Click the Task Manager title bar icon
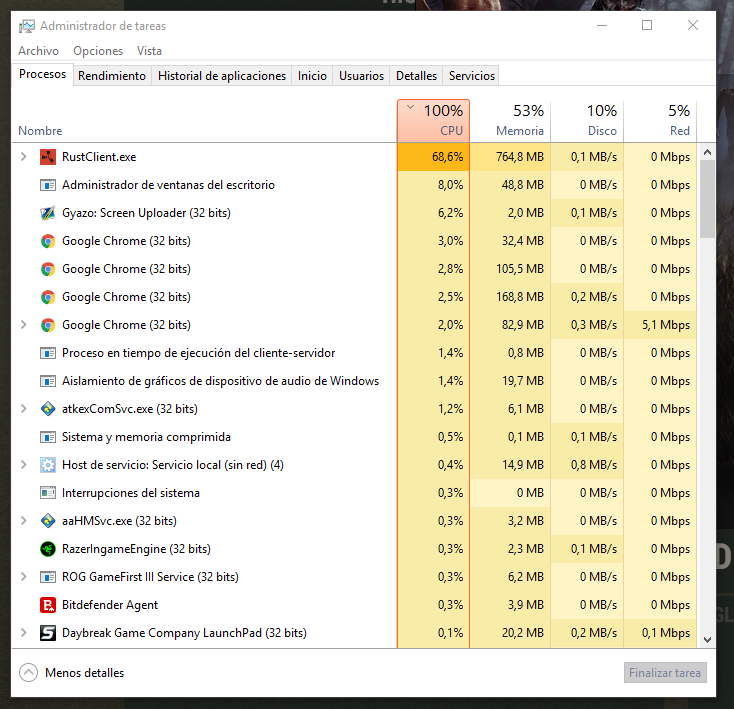This screenshot has height=709, width=734. pos(27,26)
